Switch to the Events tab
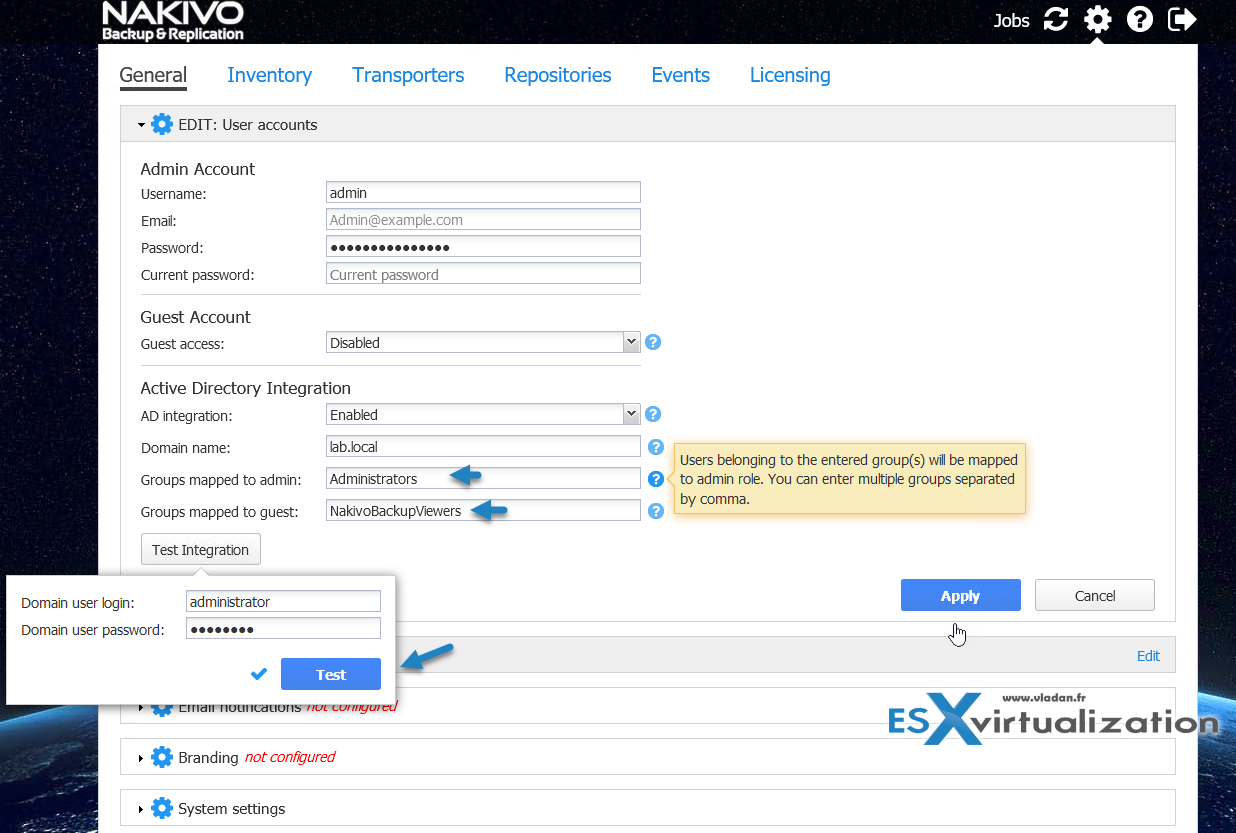Image resolution: width=1236 pixels, height=833 pixels. click(680, 75)
